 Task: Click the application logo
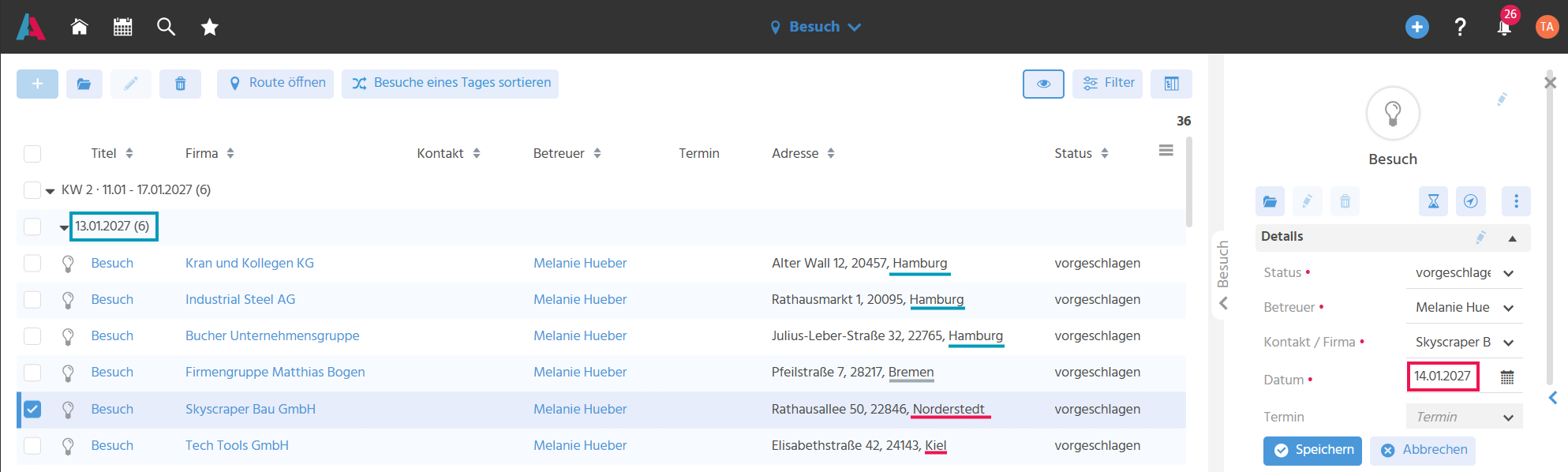[31, 27]
